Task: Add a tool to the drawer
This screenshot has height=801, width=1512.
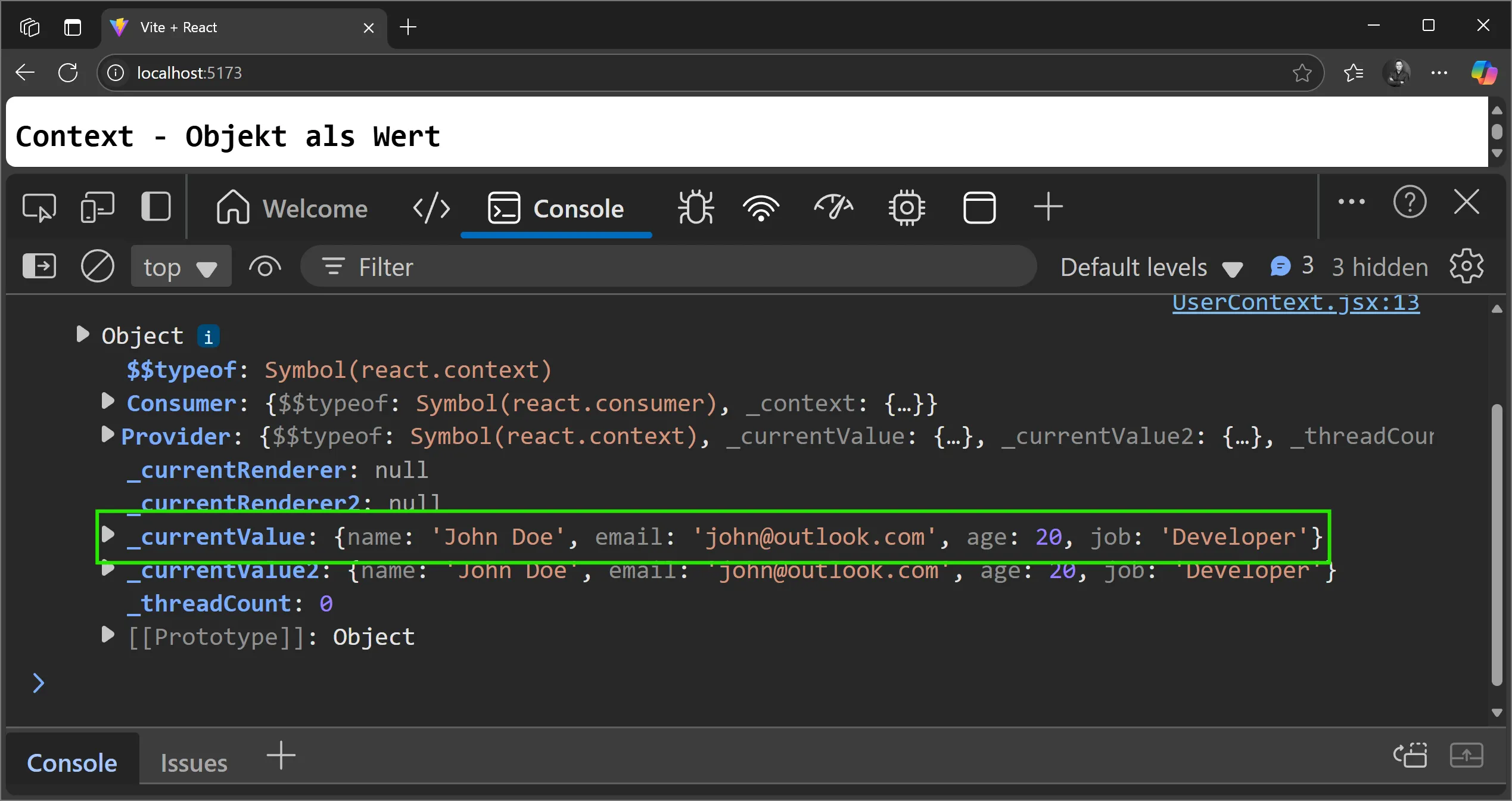Action: point(281,755)
